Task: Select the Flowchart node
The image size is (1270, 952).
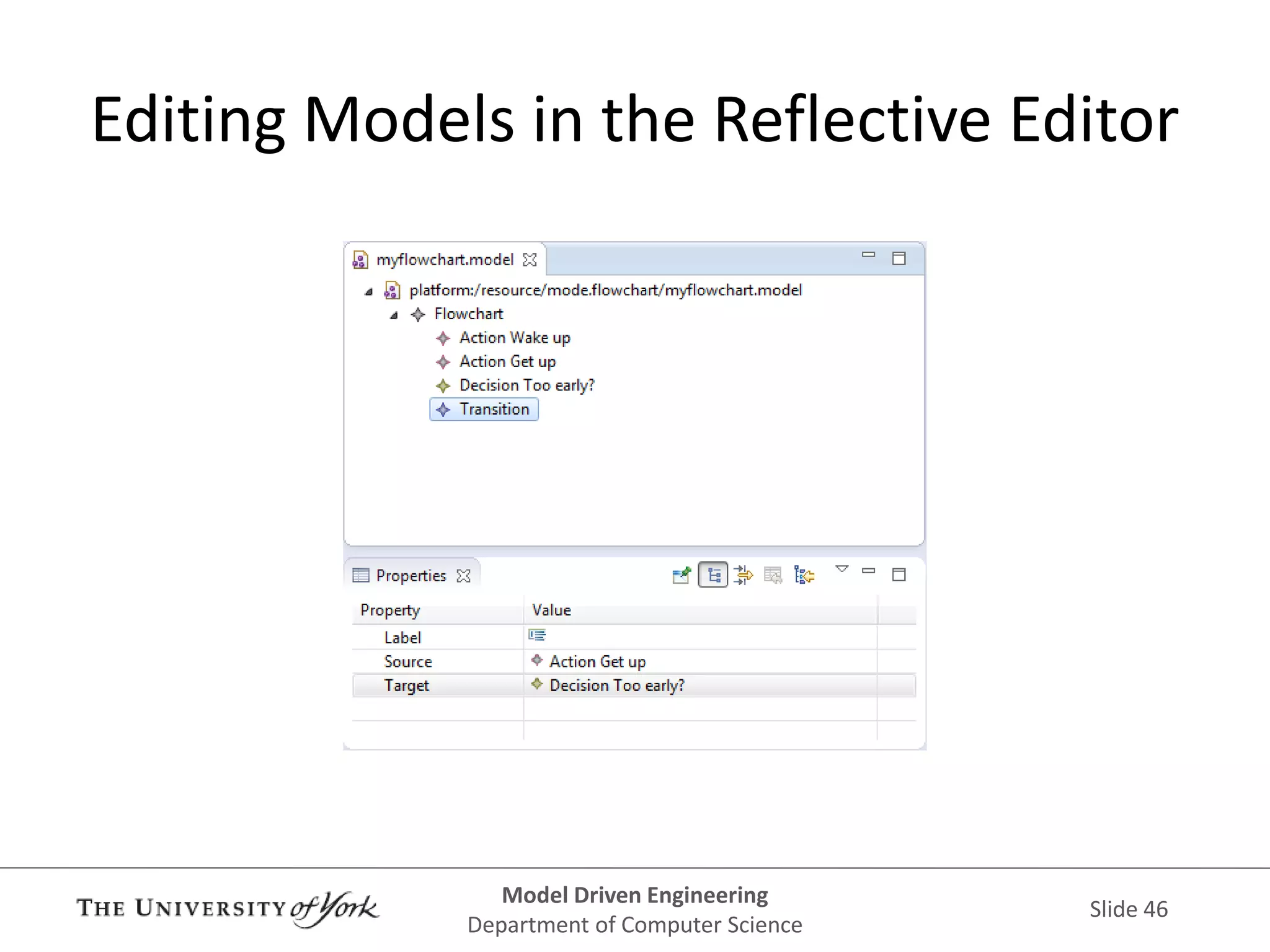Action: [469, 314]
